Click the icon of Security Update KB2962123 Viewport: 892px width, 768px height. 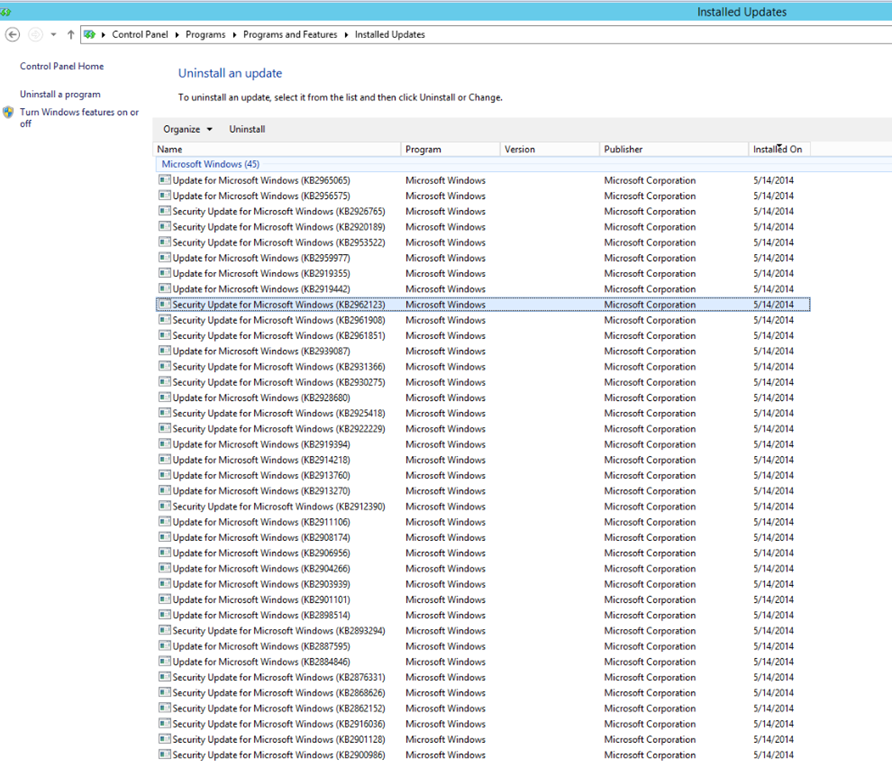pos(164,304)
